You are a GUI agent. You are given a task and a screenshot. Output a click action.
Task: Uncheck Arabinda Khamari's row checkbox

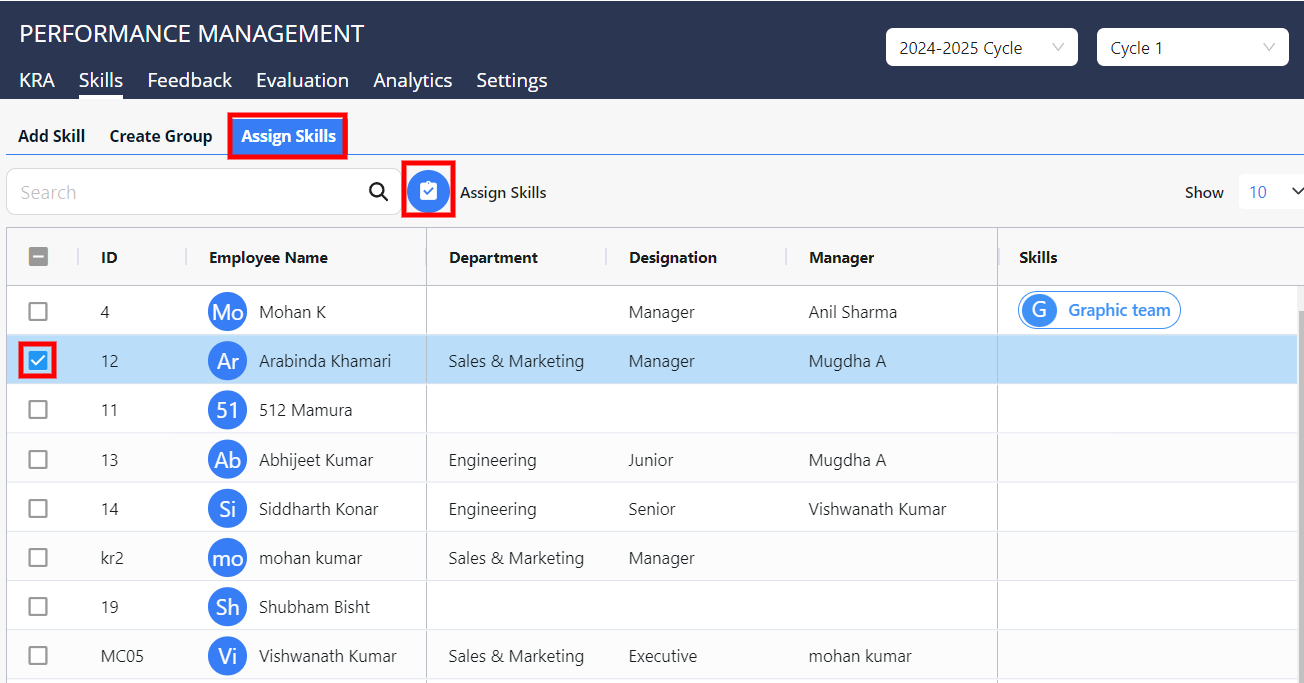(x=38, y=360)
